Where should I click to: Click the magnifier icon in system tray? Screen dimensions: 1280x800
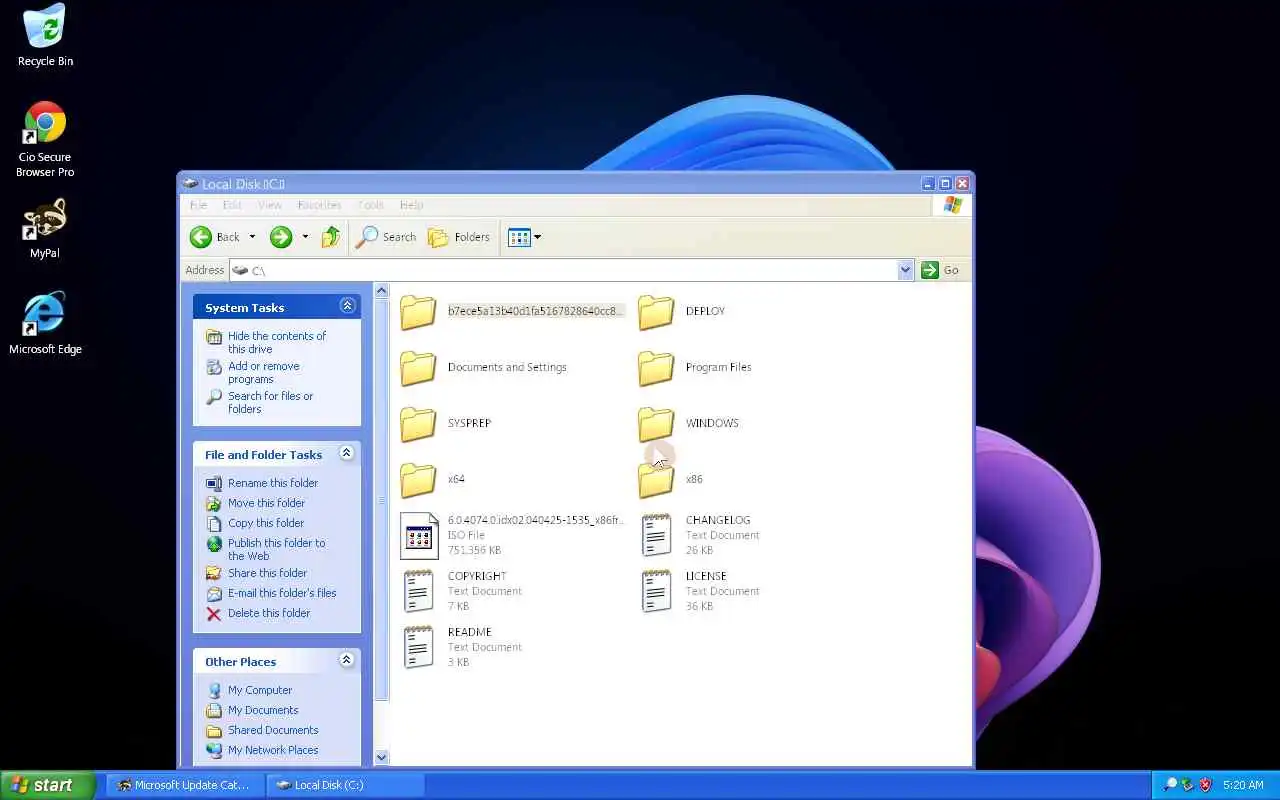point(1170,785)
